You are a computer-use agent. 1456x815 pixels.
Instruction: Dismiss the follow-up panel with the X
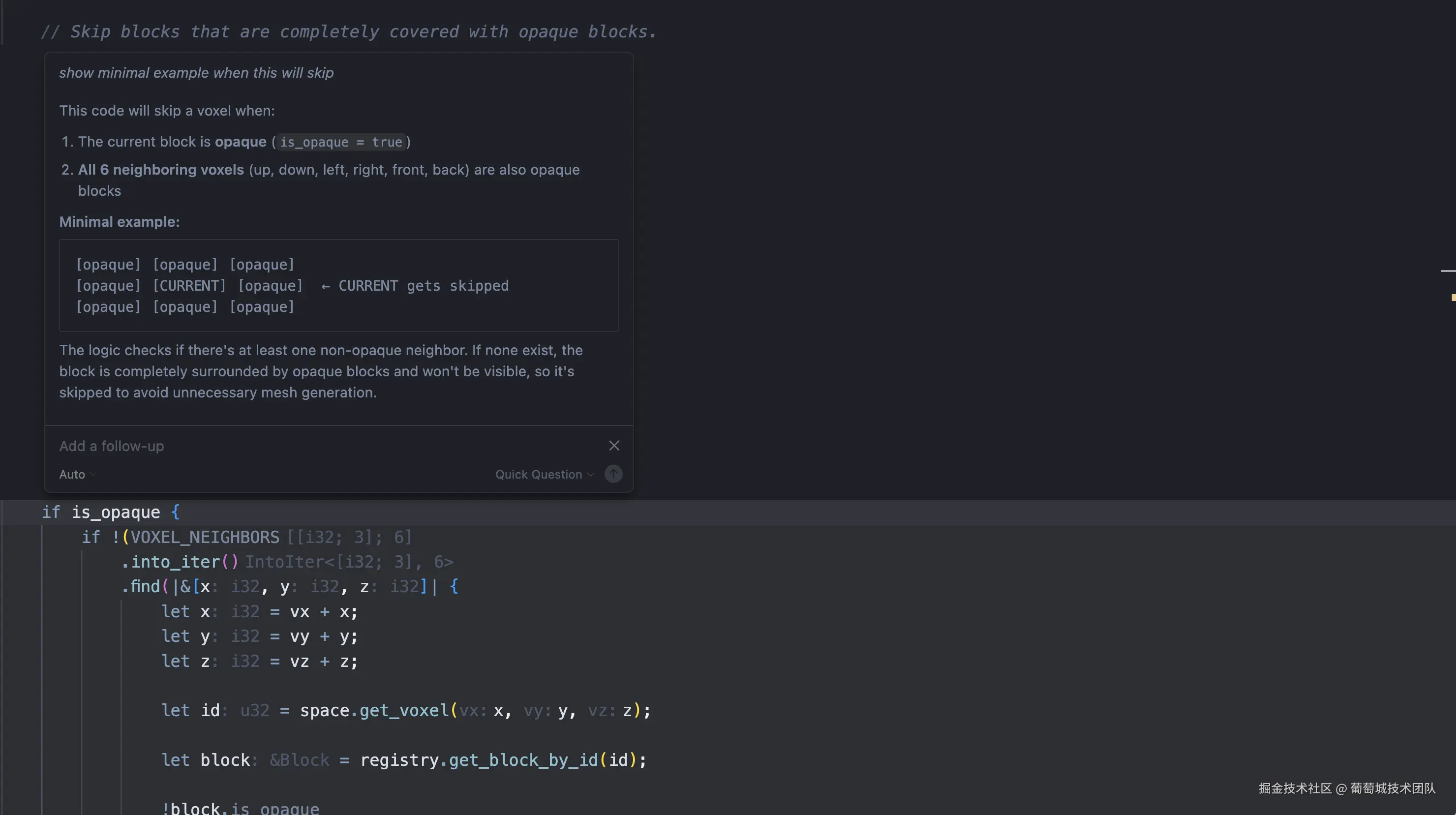pos(614,445)
